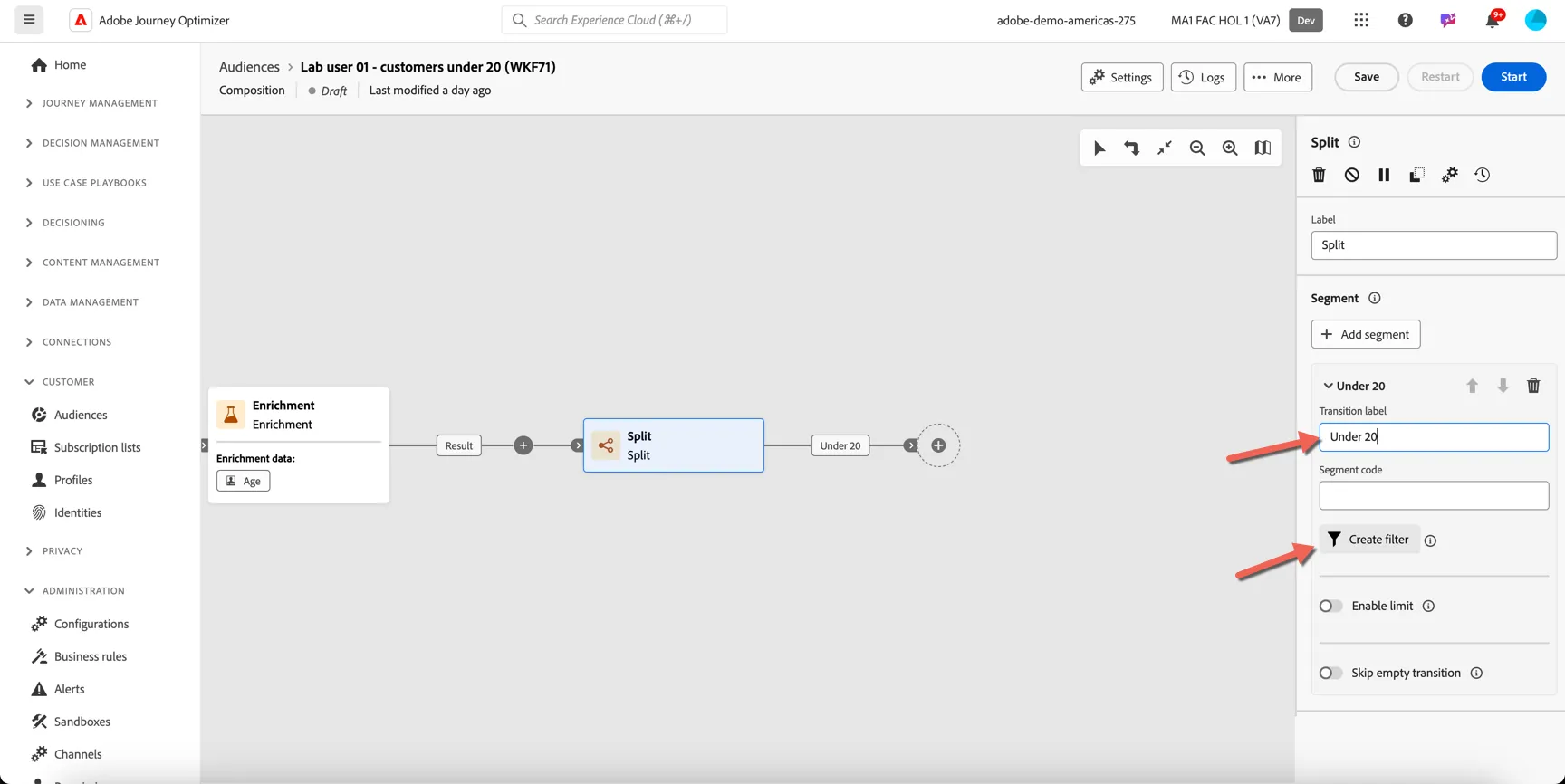Click the Adobe logo icon
The image size is (1565, 784).
point(81,20)
